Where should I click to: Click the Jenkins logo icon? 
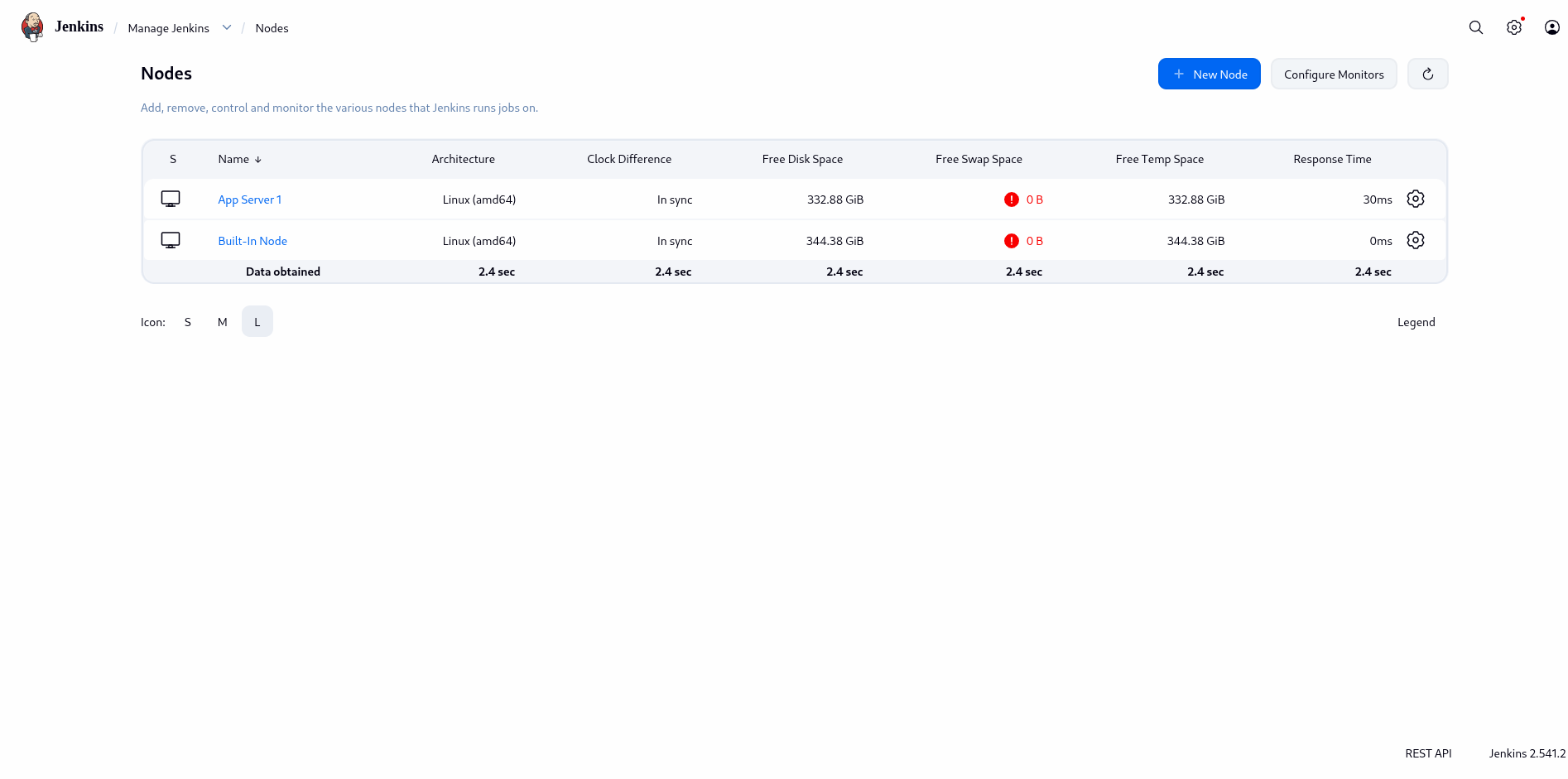click(32, 27)
